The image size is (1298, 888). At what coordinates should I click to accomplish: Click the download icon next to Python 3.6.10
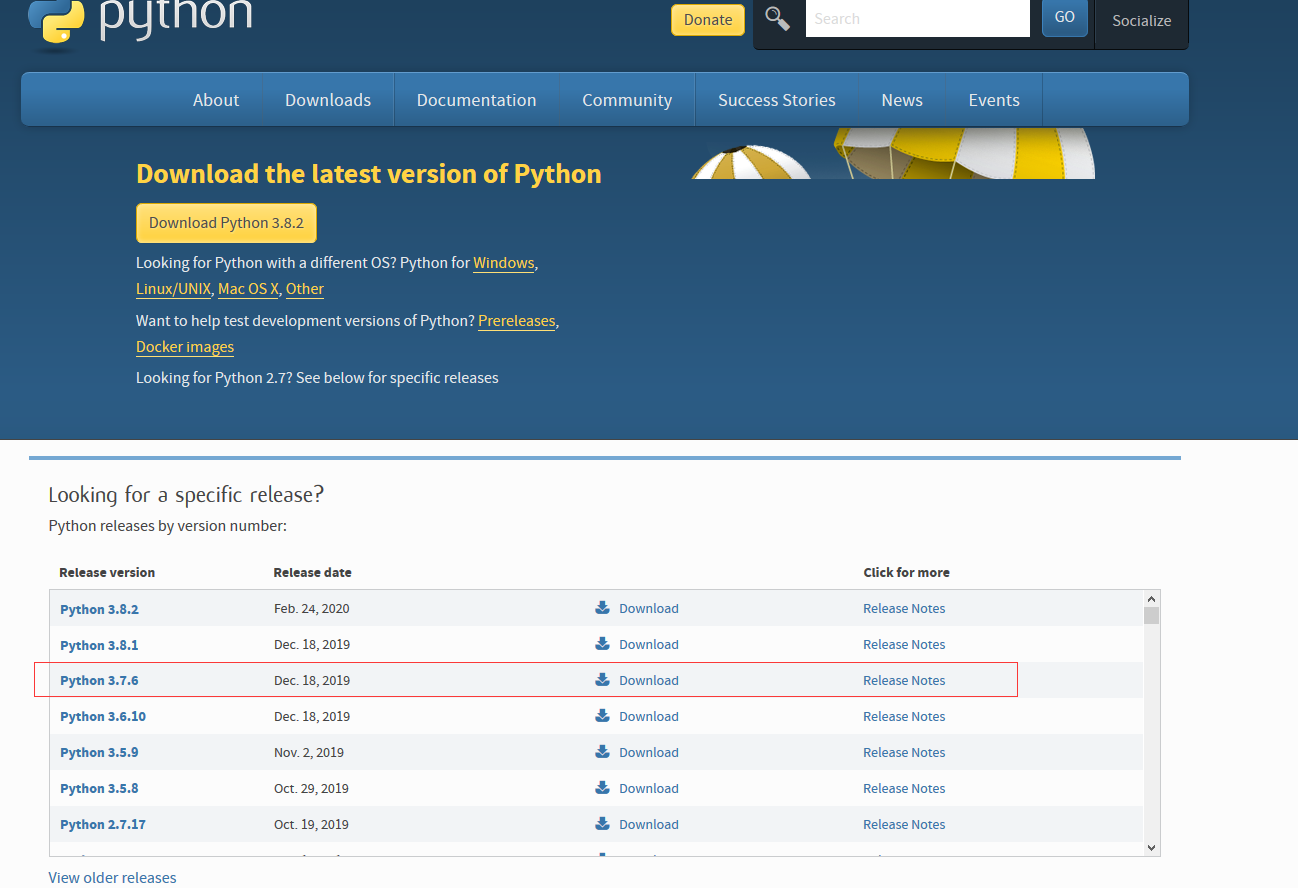point(601,715)
